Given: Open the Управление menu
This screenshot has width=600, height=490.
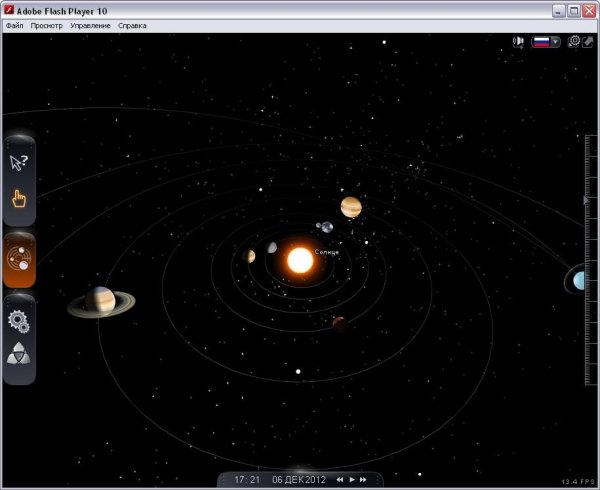Looking at the screenshot, I should [x=91, y=25].
